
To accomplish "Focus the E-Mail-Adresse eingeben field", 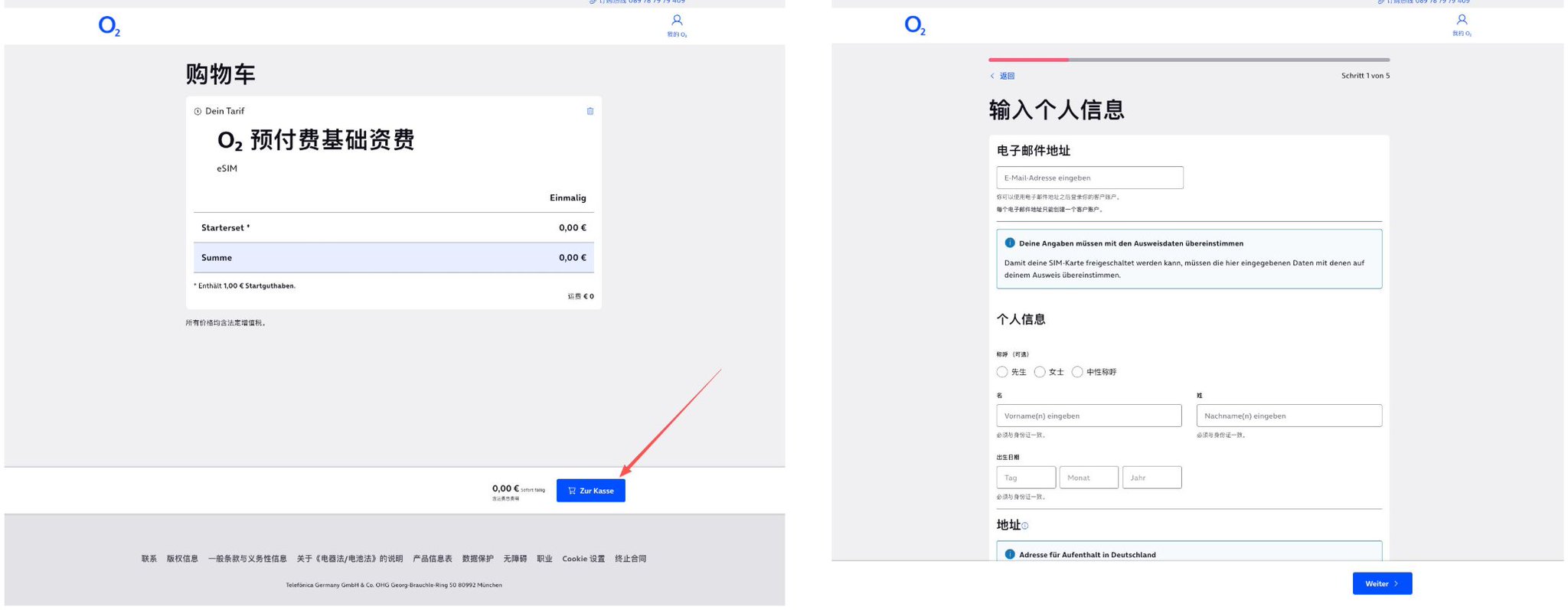I will 1089,178.
